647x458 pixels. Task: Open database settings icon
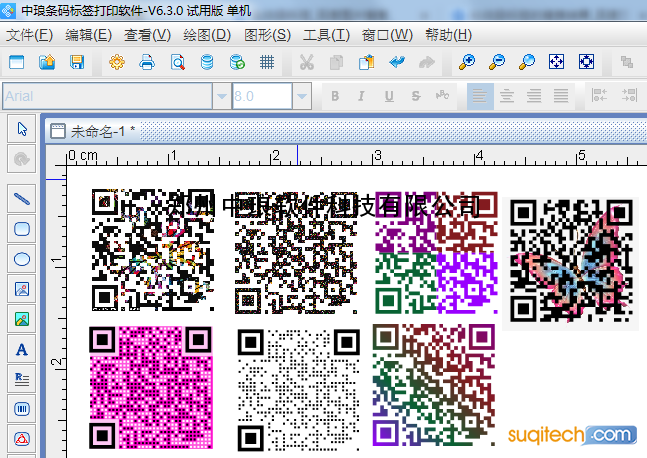coord(207,62)
